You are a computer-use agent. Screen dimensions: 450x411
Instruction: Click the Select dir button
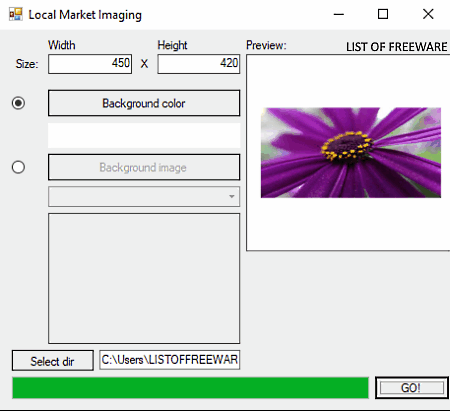(x=53, y=360)
